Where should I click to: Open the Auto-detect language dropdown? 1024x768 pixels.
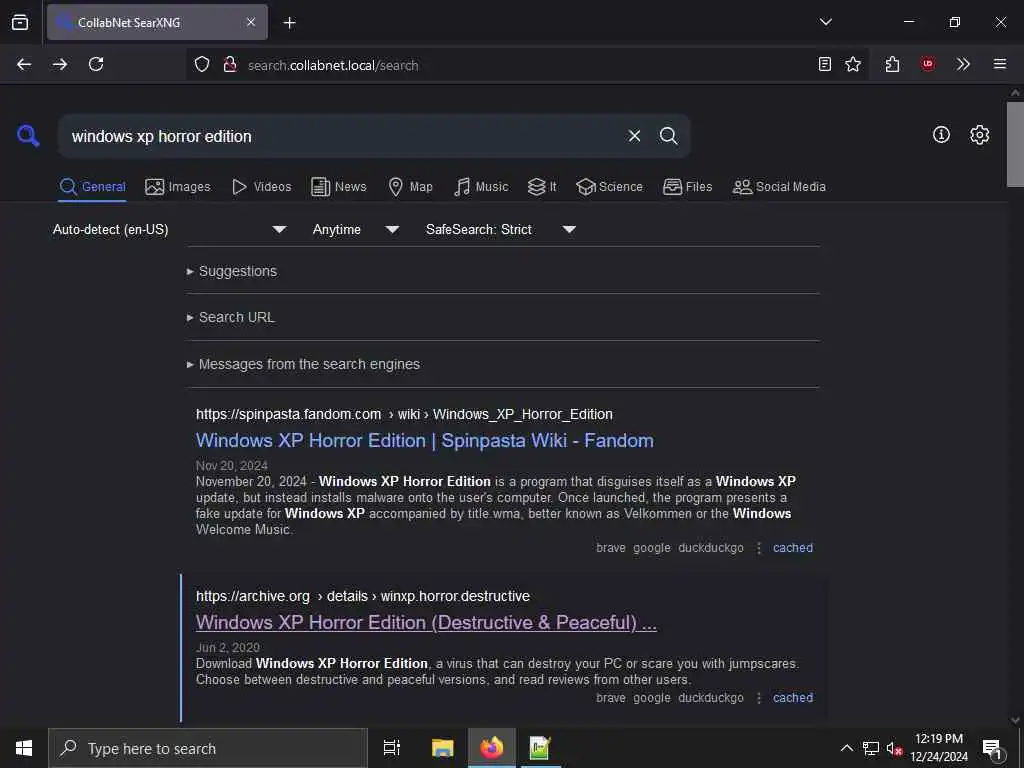point(170,229)
